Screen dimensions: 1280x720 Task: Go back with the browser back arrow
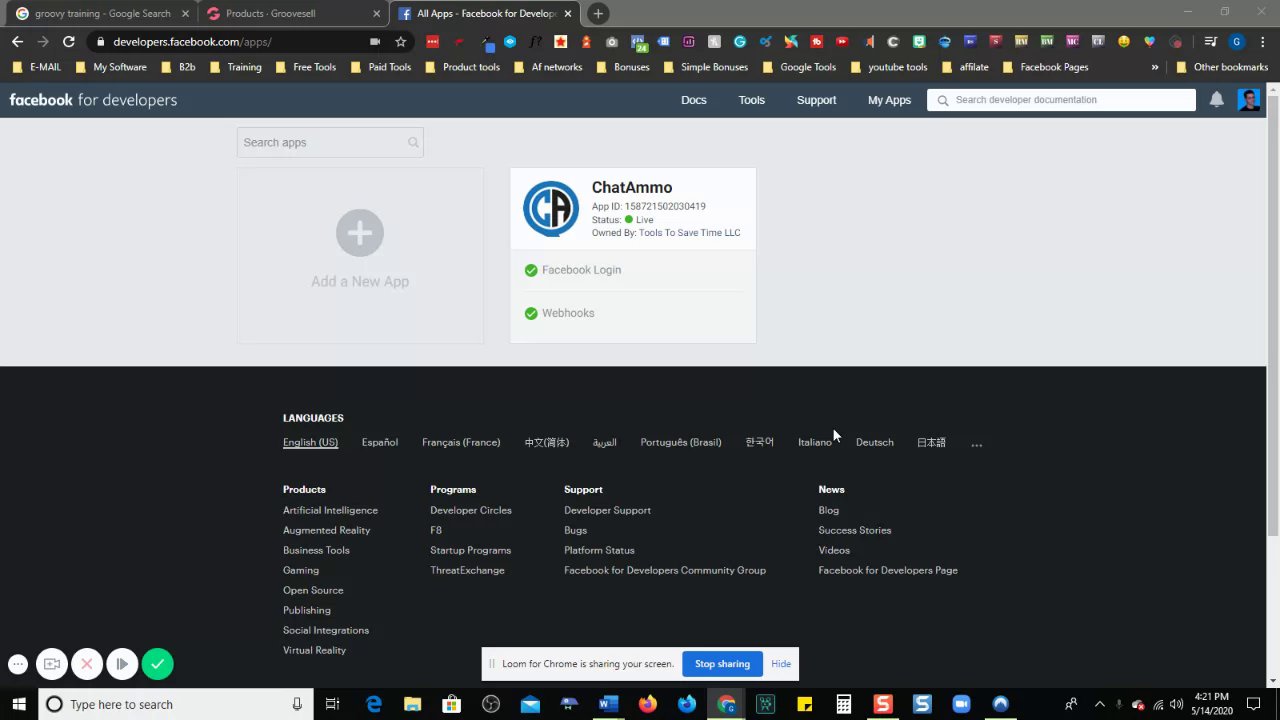(17, 42)
